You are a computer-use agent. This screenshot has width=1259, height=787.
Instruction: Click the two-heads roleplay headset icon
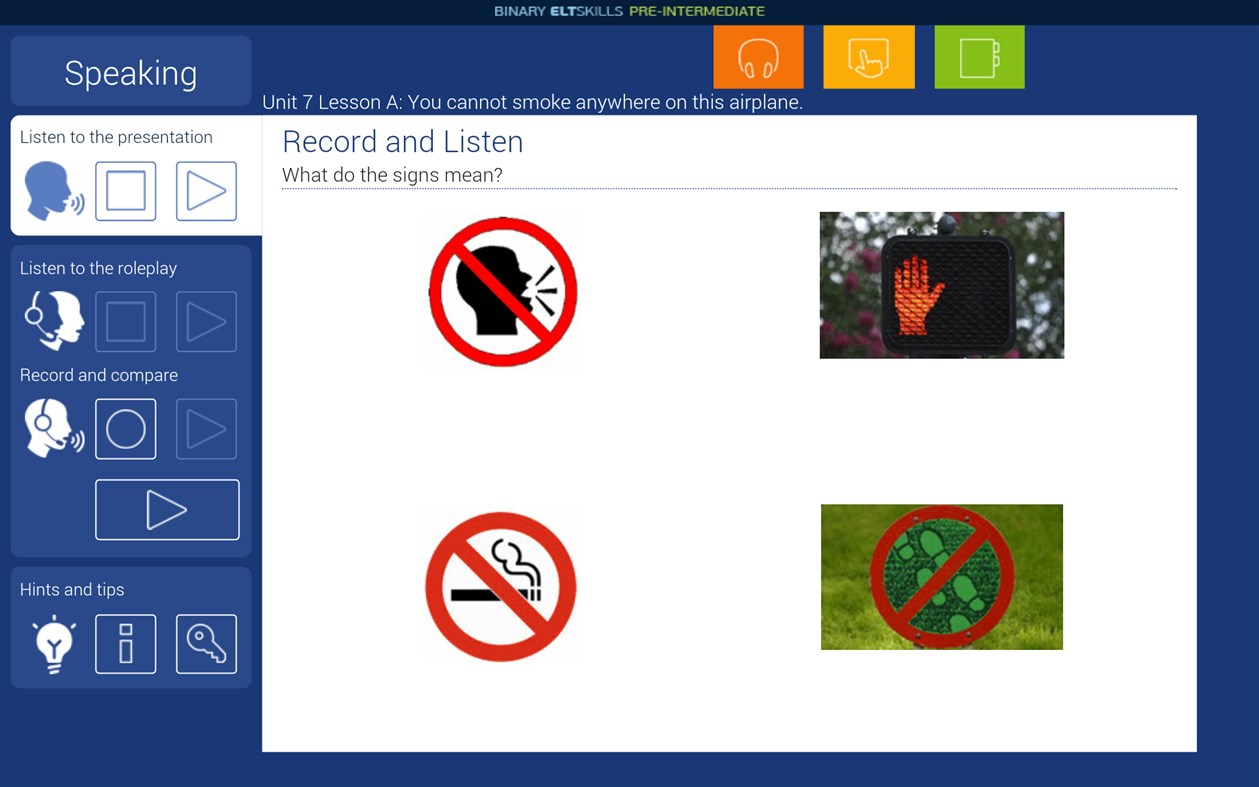point(54,321)
